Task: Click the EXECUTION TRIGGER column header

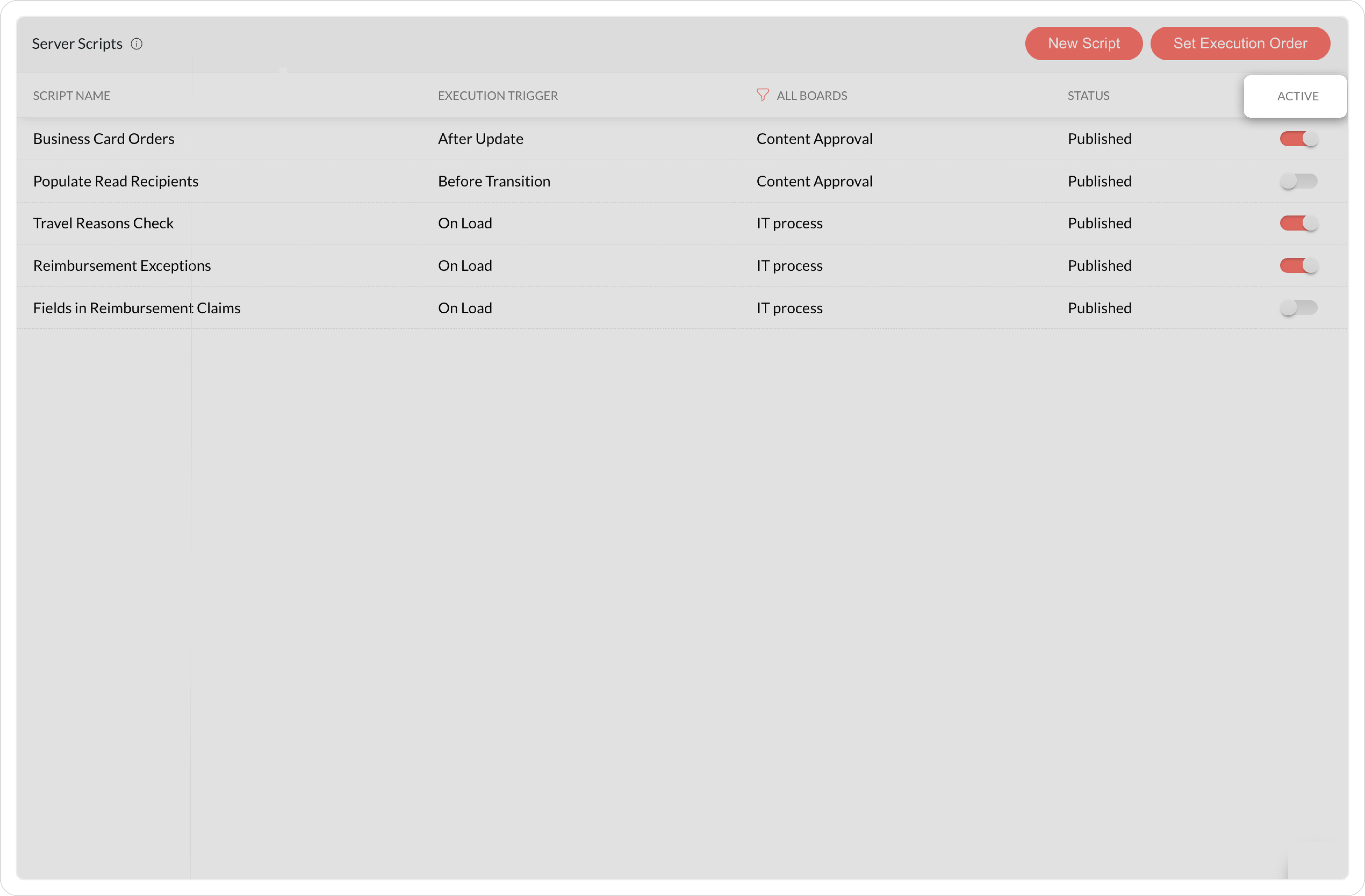Action: [x=497, y=96]
